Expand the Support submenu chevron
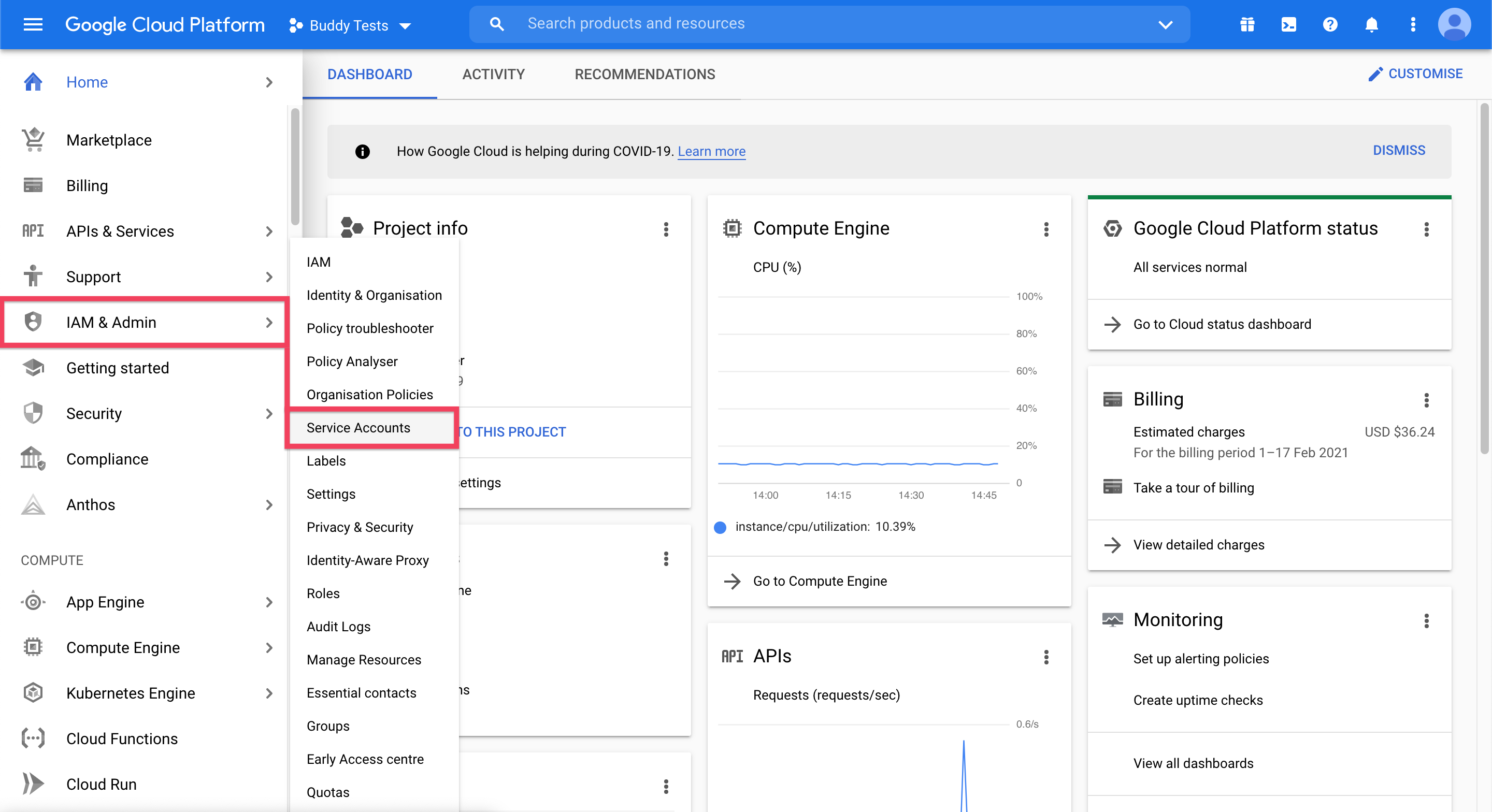Screen dimensions: 1492x812 pos(269,277)
